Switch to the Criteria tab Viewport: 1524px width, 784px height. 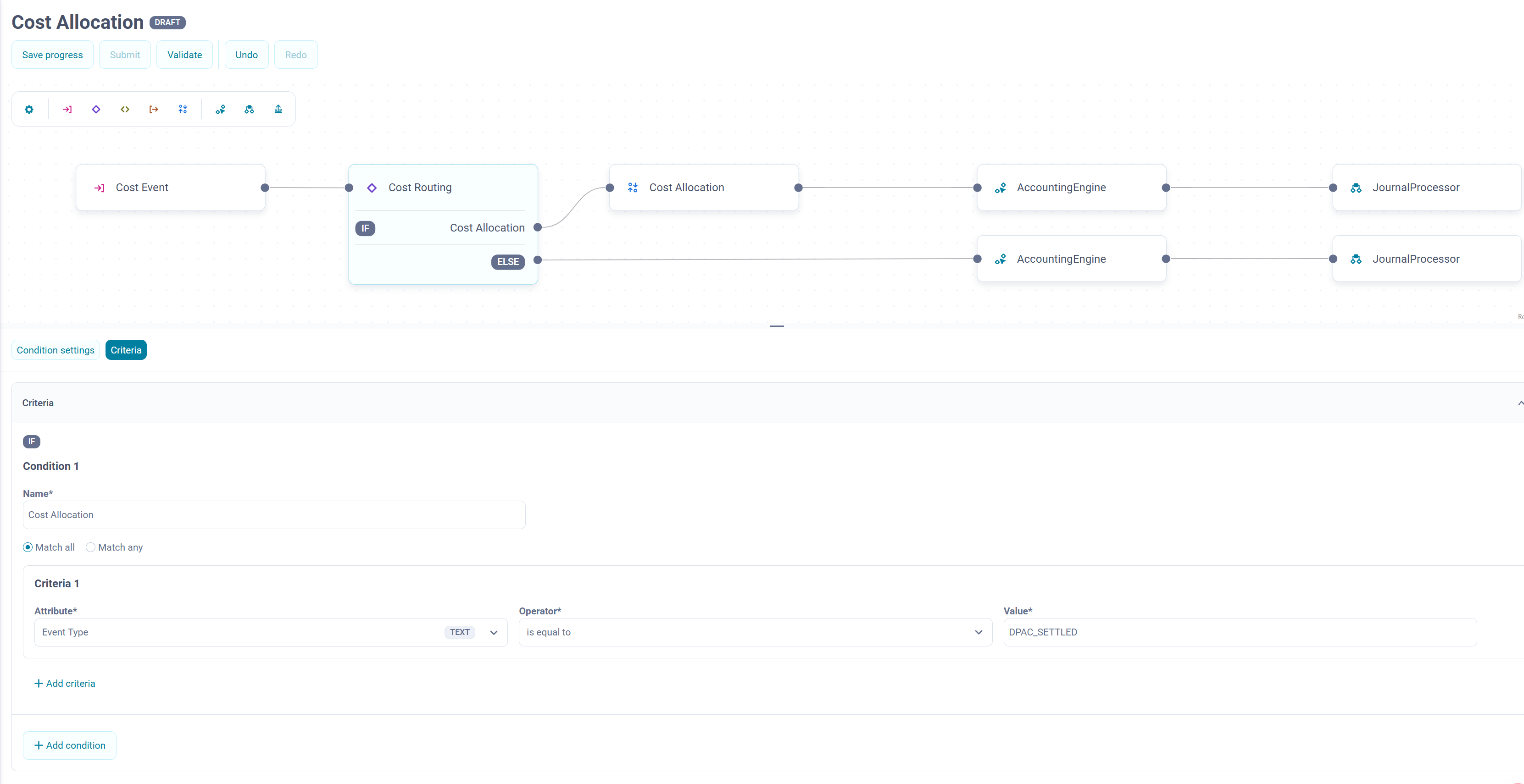[126, 350]
